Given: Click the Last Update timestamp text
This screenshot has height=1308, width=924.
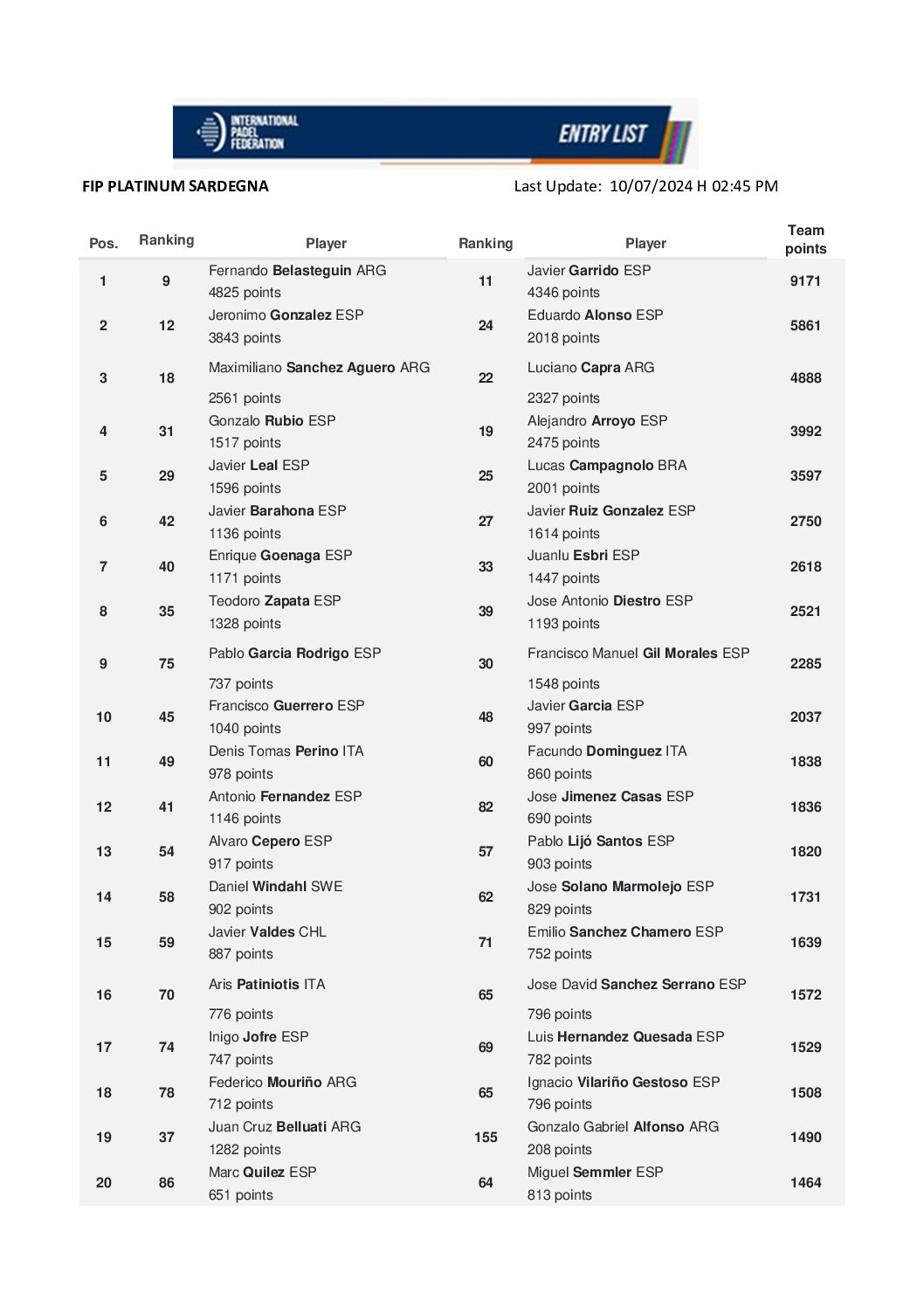Looking at the screenshot, I should click(645, 186).
